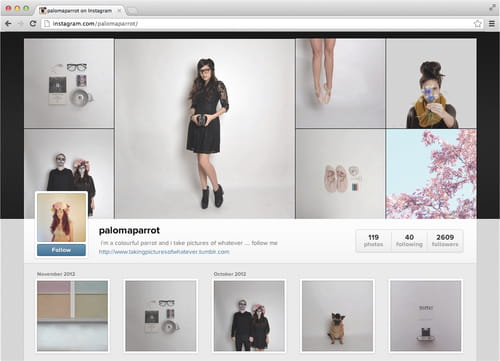
Task: Open a new tab next to the Instagram tab
Action: 133,11
